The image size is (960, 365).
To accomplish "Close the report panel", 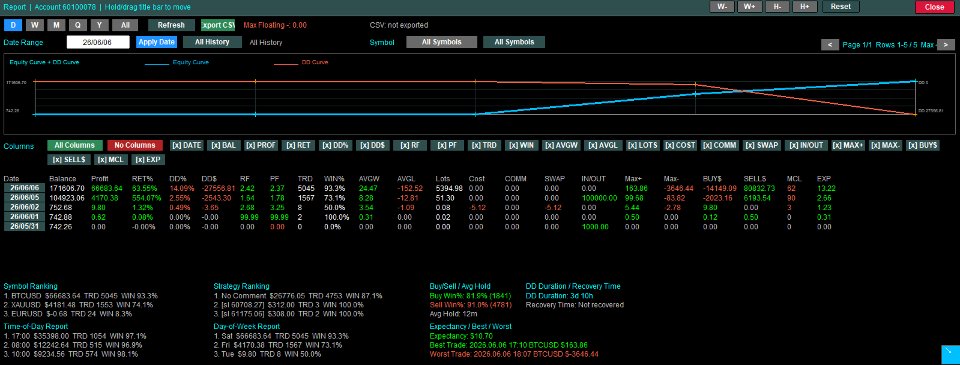I will (x=934, y=7).
